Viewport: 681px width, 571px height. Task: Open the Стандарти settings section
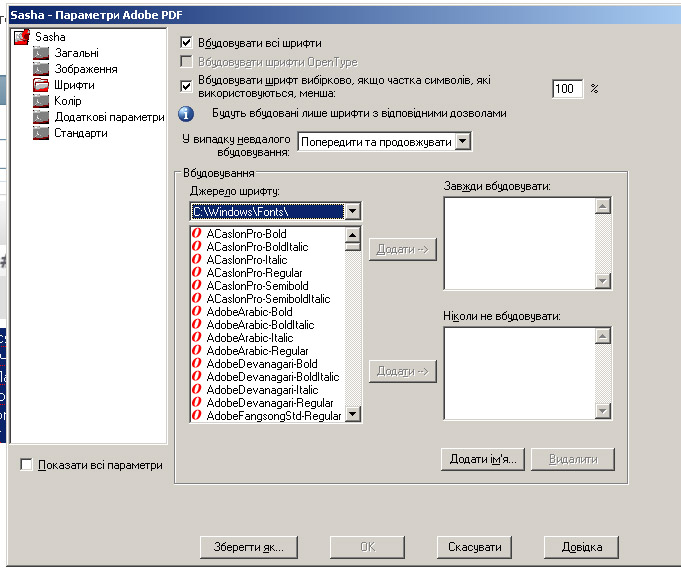point(81,133)
